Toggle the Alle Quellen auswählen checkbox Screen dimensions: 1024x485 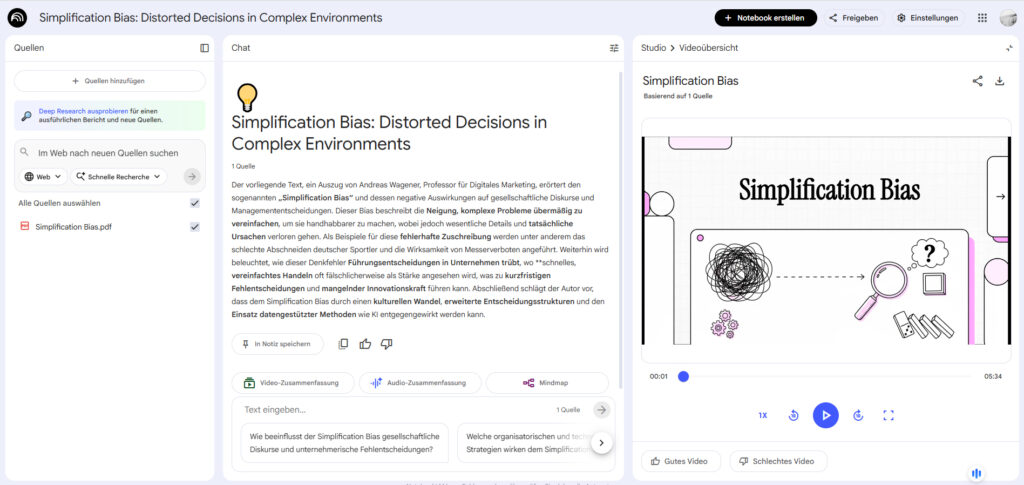coord(195,203)
